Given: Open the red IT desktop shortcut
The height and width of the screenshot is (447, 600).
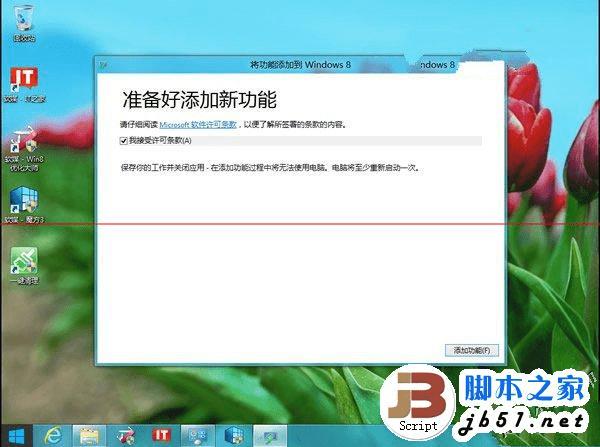Looking at the screenshot, I should (24, 84).
